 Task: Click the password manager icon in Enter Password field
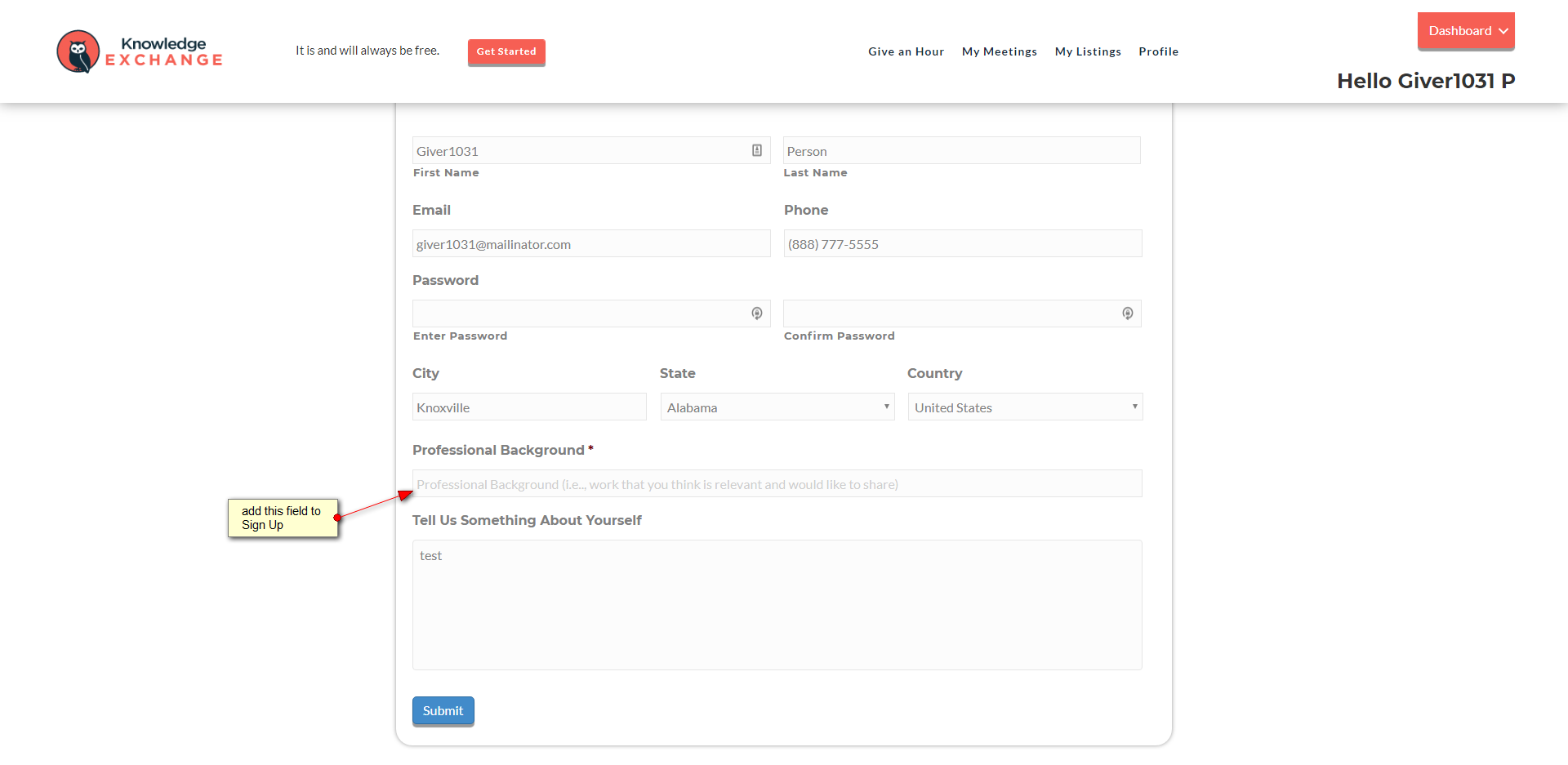(757, 314)
